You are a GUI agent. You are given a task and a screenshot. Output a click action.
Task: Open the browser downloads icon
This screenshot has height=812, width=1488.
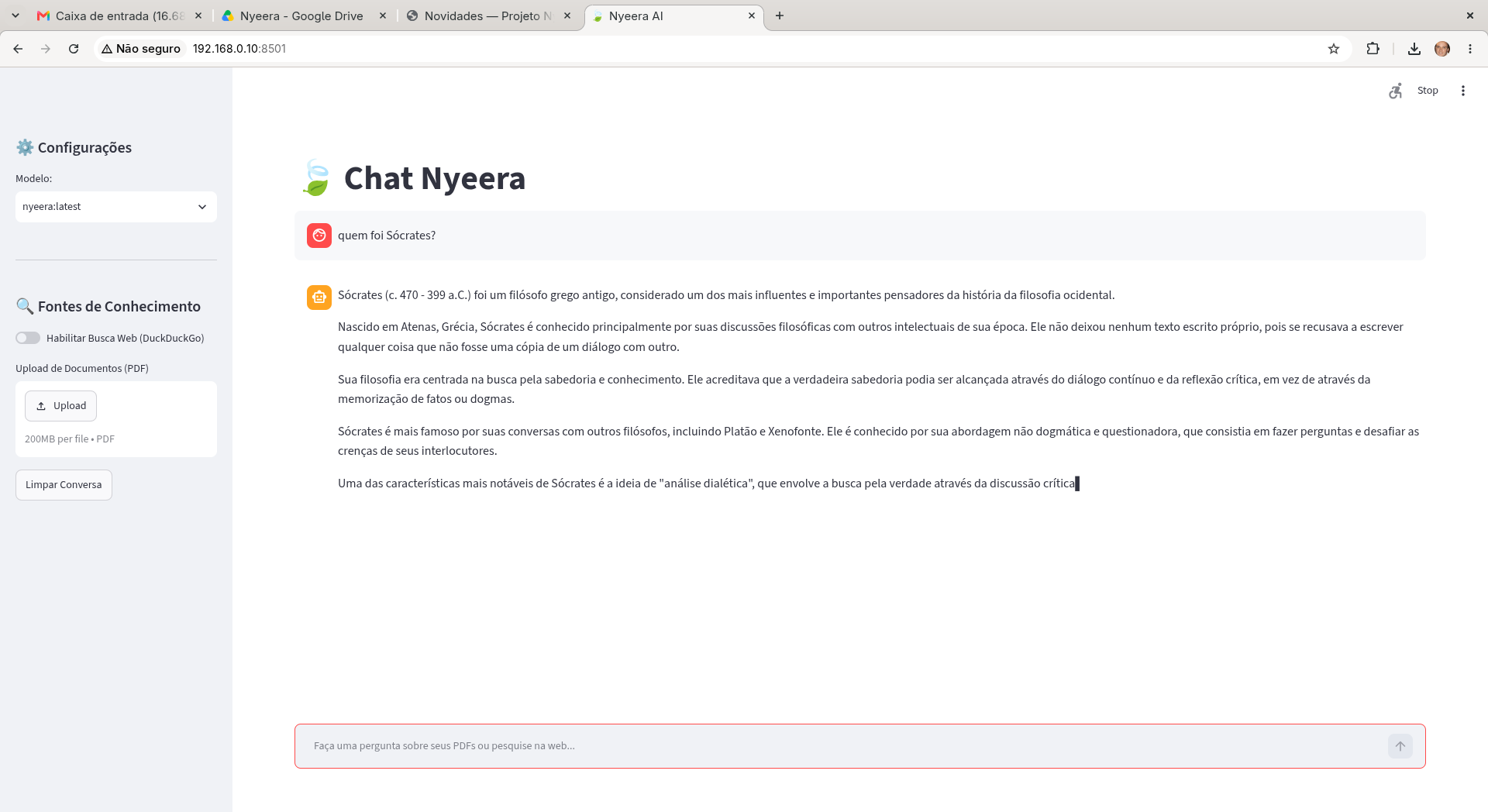click(x=1414, y=49)
